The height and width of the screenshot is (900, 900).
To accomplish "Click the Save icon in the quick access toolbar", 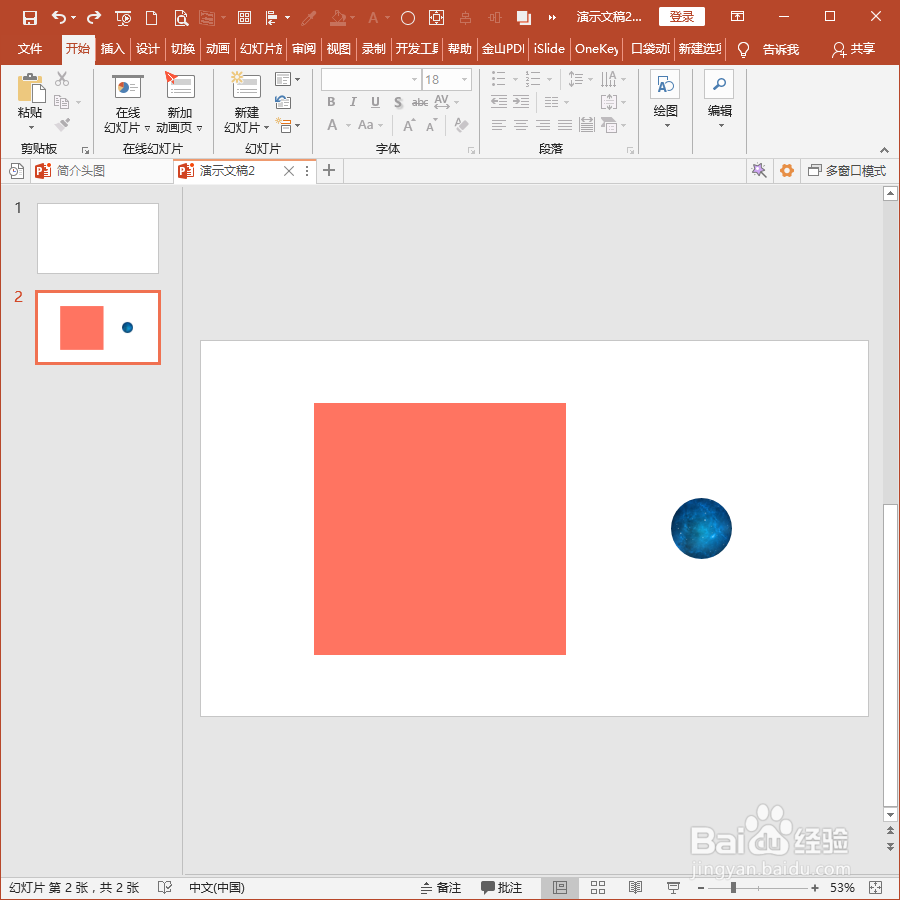I will [x=29, y=18].
